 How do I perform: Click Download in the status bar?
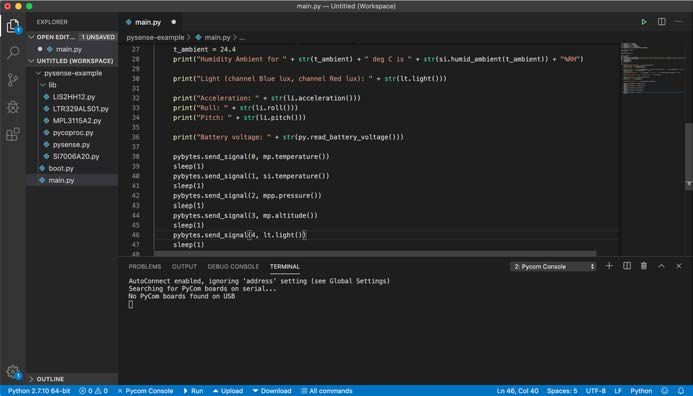pyautogui.click(x=272, y=391)
